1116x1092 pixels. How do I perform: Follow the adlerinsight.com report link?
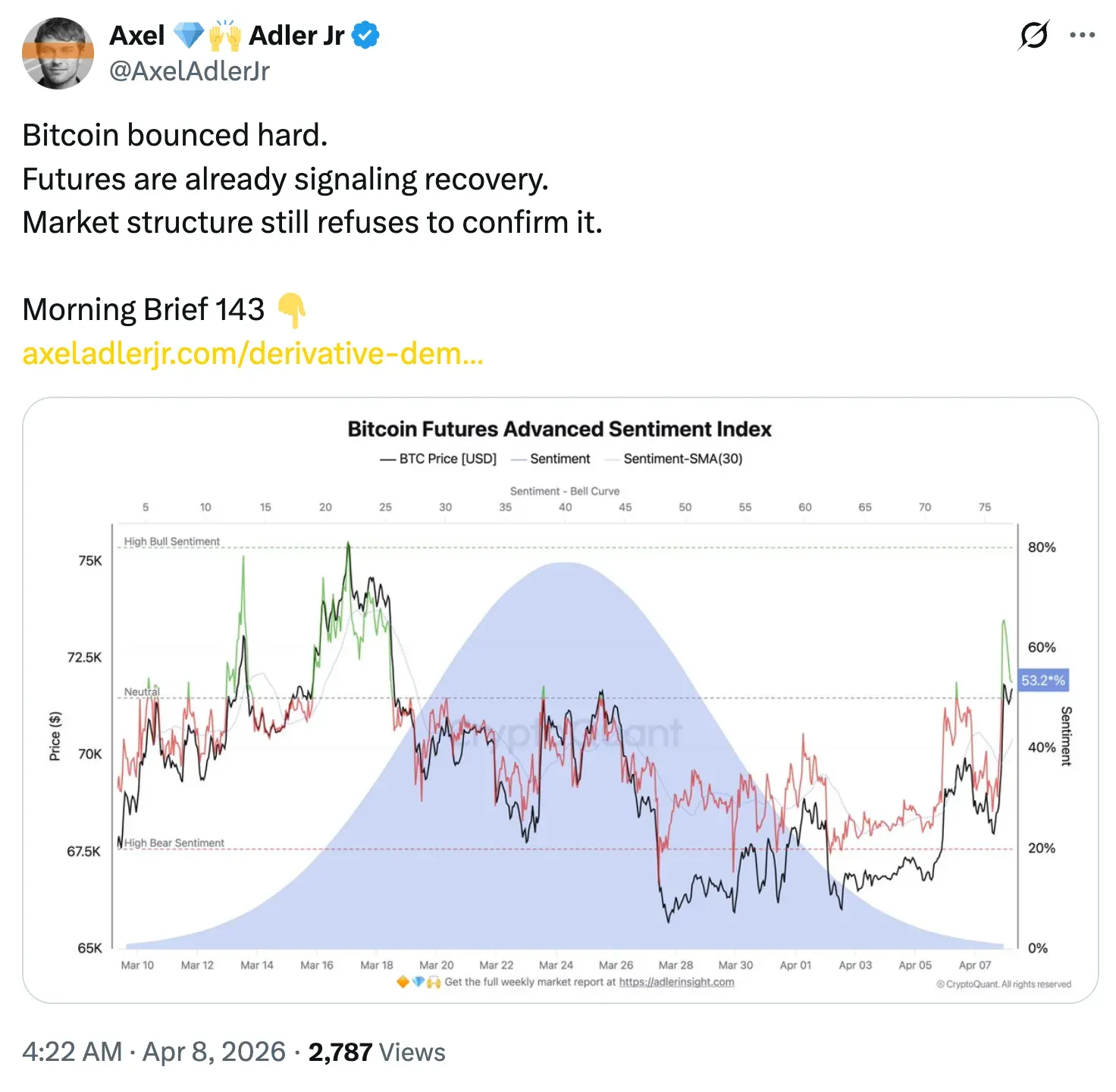(676, 982)
